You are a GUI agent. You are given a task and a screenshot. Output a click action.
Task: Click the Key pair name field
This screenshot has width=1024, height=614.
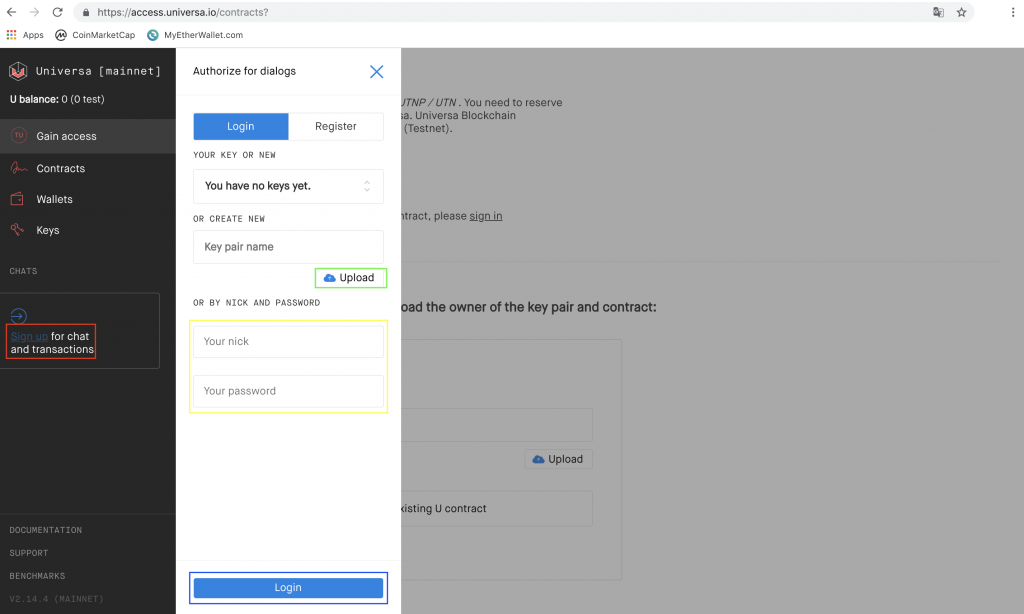pyautogui.click(x=288, y=247)
